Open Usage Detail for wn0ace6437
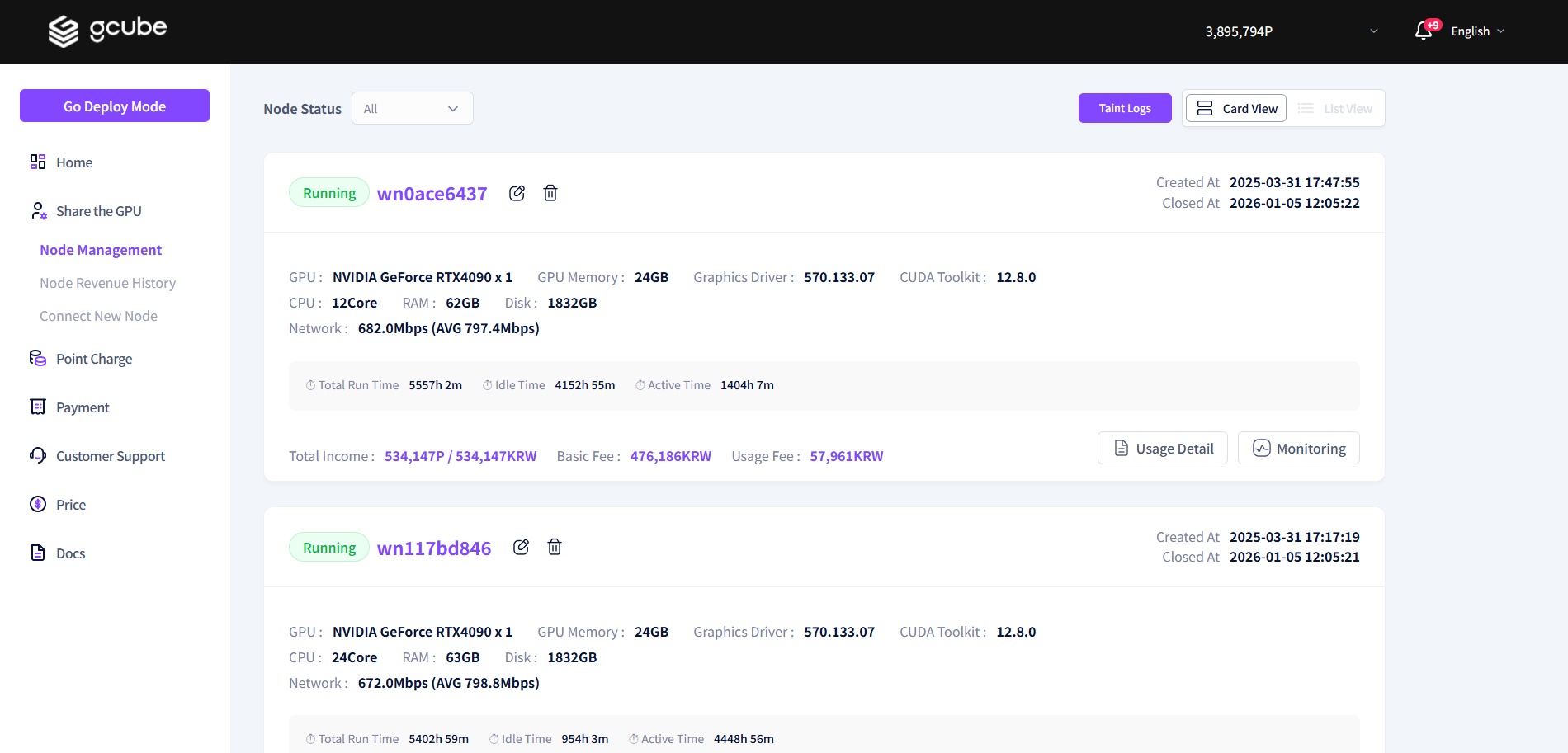Image resolution: width=1568 pixels, height=753 pixels. [1162, 448]
